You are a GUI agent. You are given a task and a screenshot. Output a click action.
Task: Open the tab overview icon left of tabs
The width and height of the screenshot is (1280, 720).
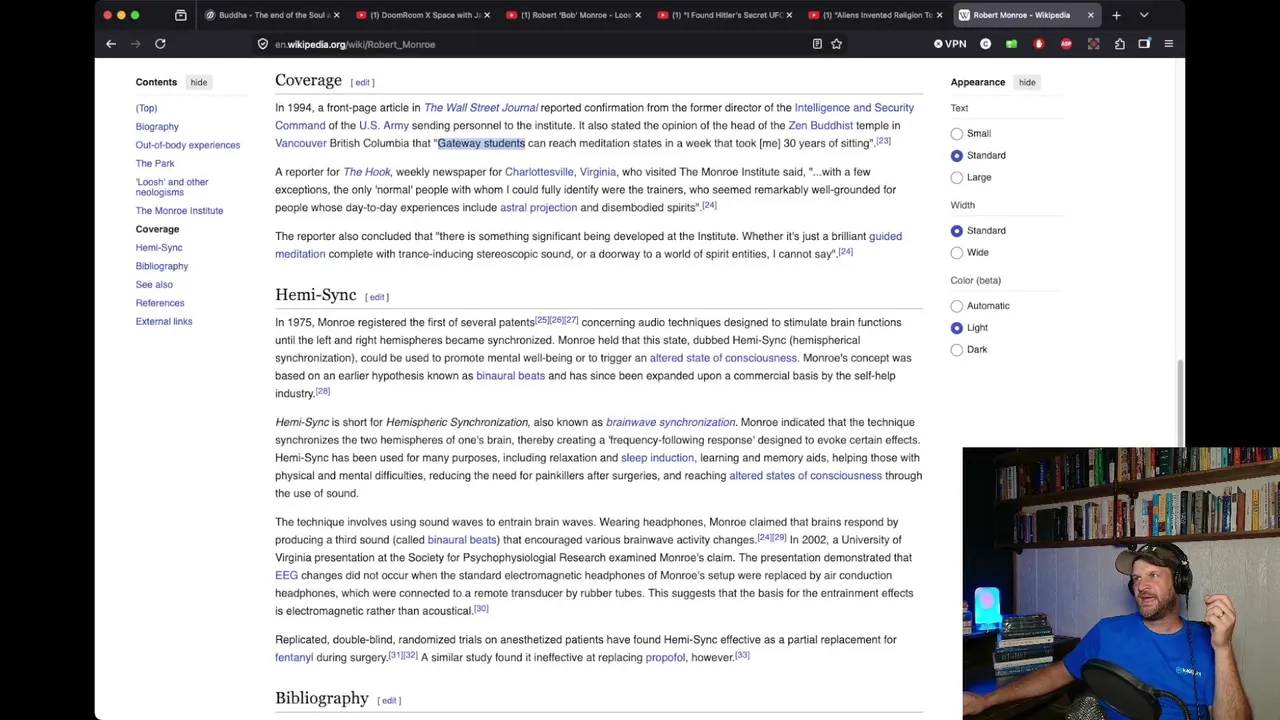181,15
